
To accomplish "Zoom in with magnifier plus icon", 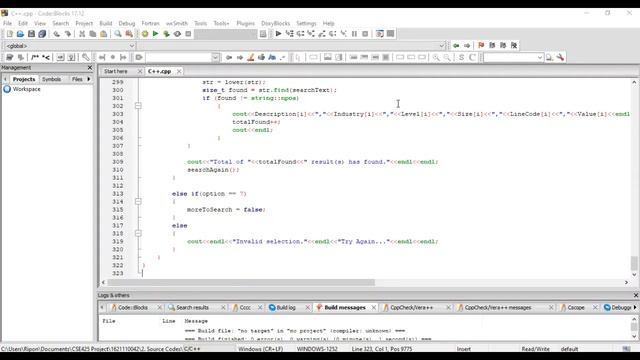I will click(436, 58).
